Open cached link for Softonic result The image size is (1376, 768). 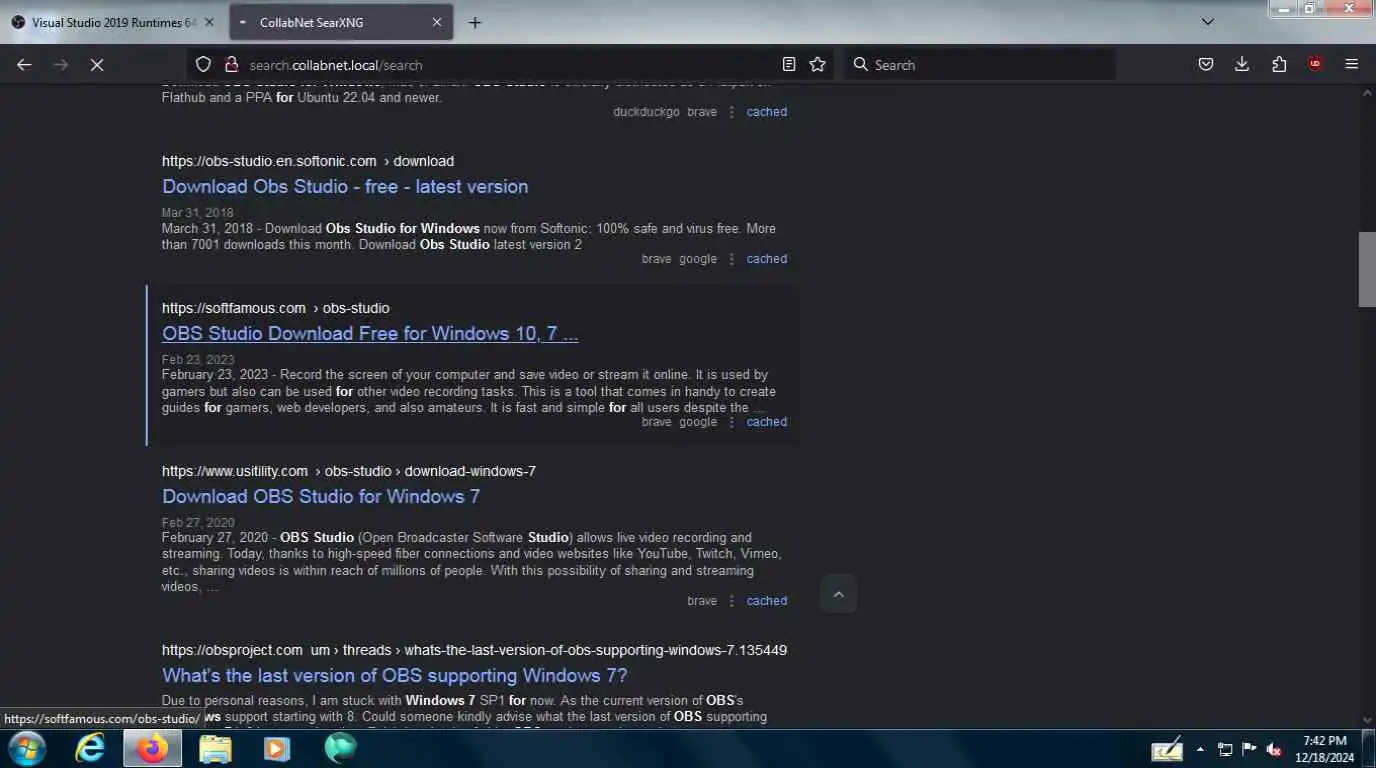(x=767, y=259)
